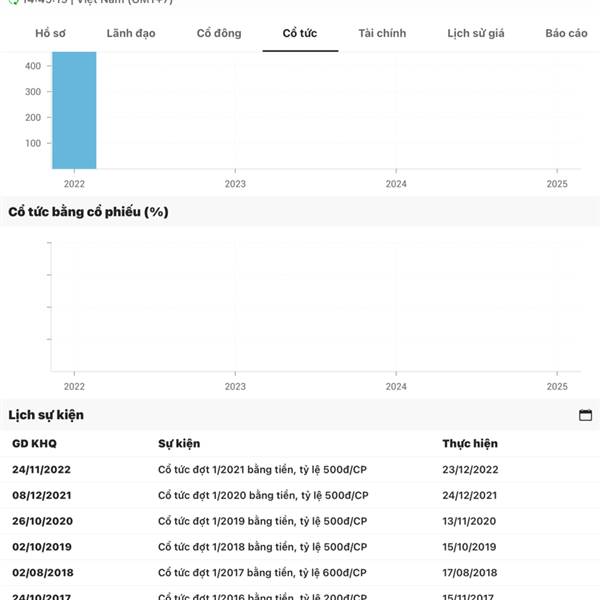Open the calendar icon in Lịch sự kiện
This screenshot has height=600, width=600.
click(x=585, y=415)
